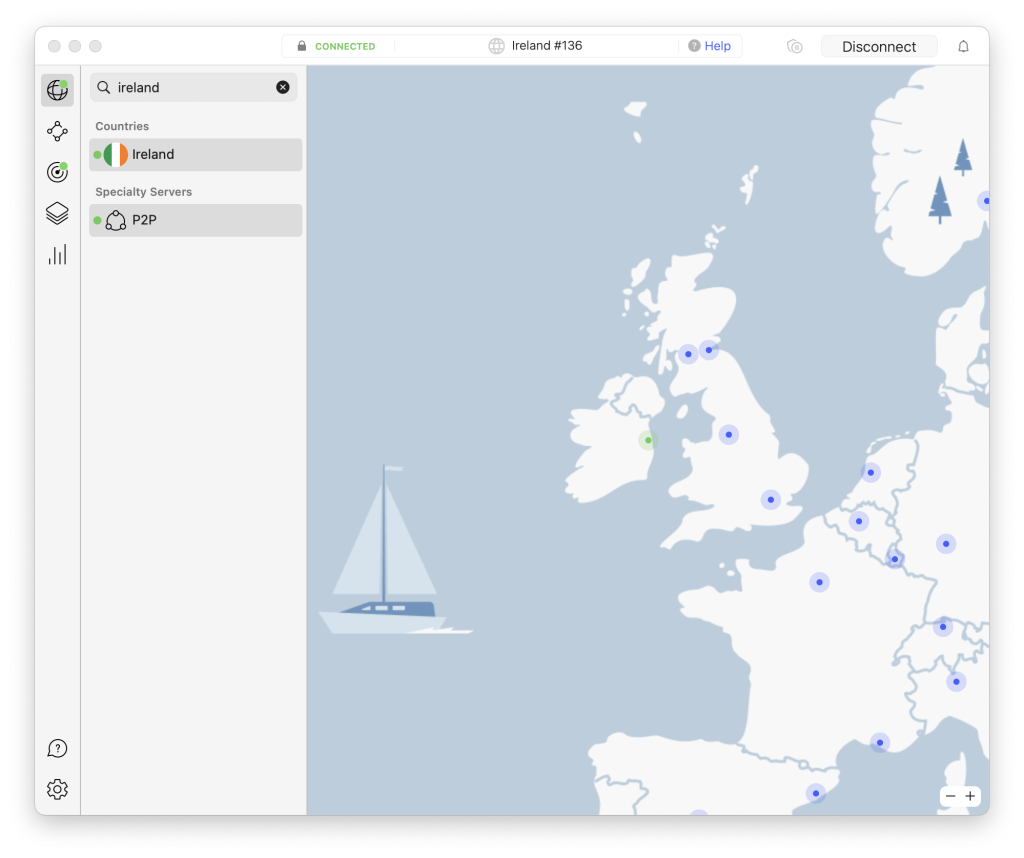The height and width of the screenshot is (858, 1024).
Task: Click the Germany server pin
Action: (x=946, y=543)
